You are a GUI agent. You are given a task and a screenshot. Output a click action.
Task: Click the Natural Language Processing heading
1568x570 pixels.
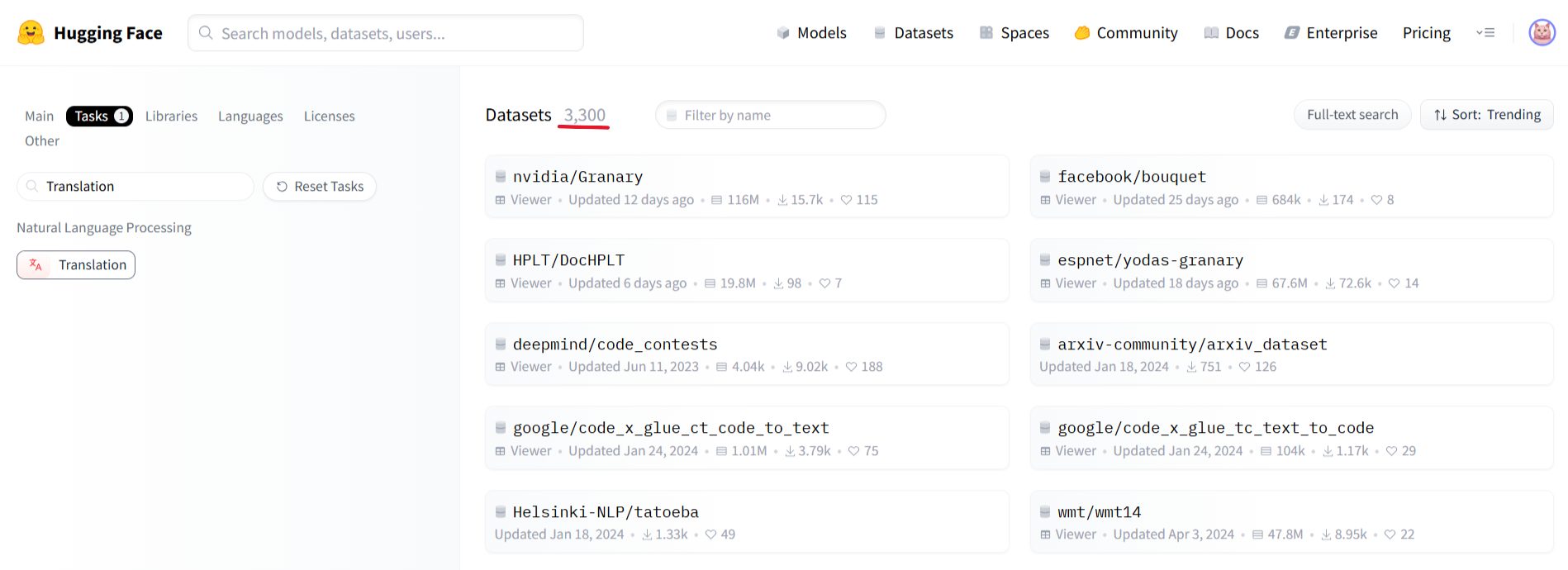coord(104,228)
